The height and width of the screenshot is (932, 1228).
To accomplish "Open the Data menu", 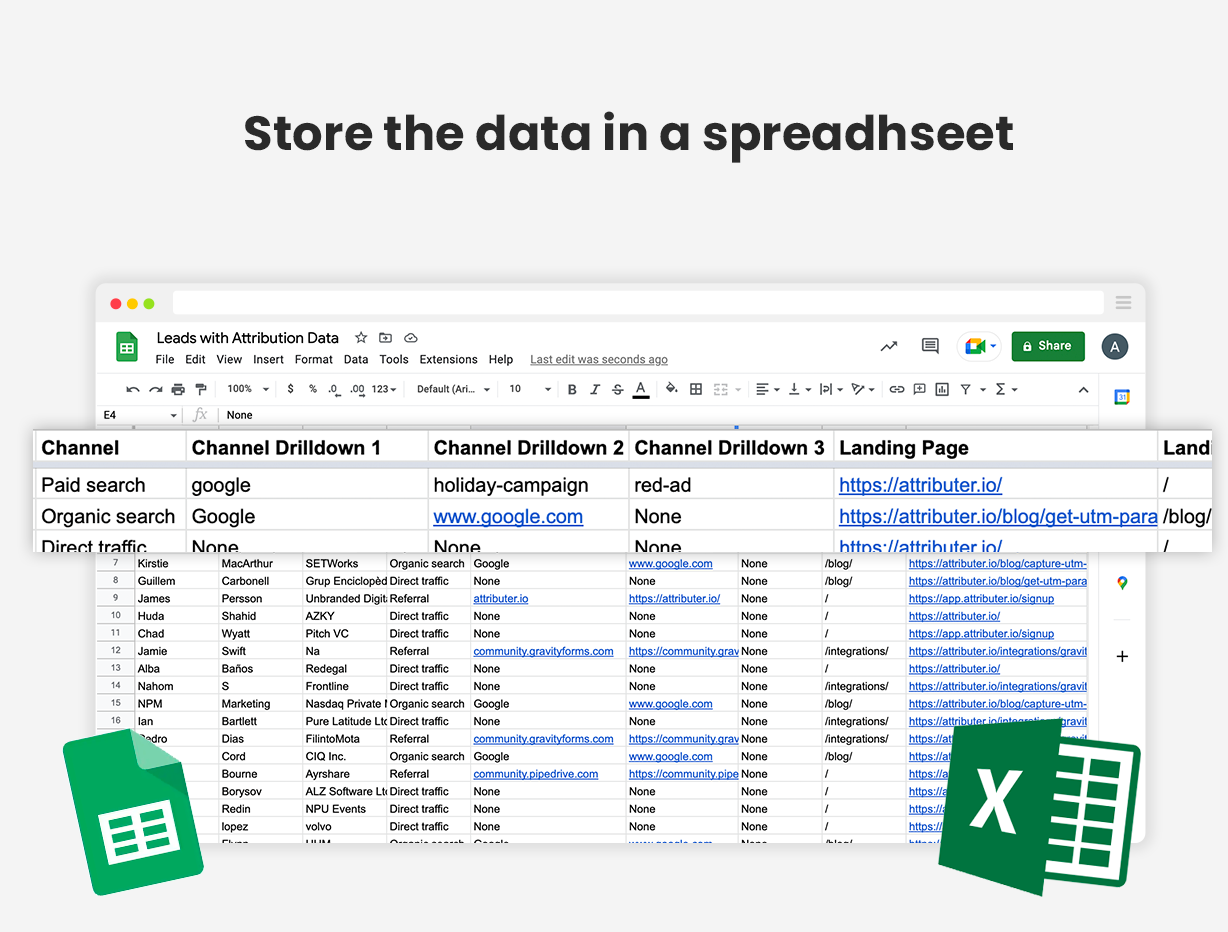I will pos(356,360).
